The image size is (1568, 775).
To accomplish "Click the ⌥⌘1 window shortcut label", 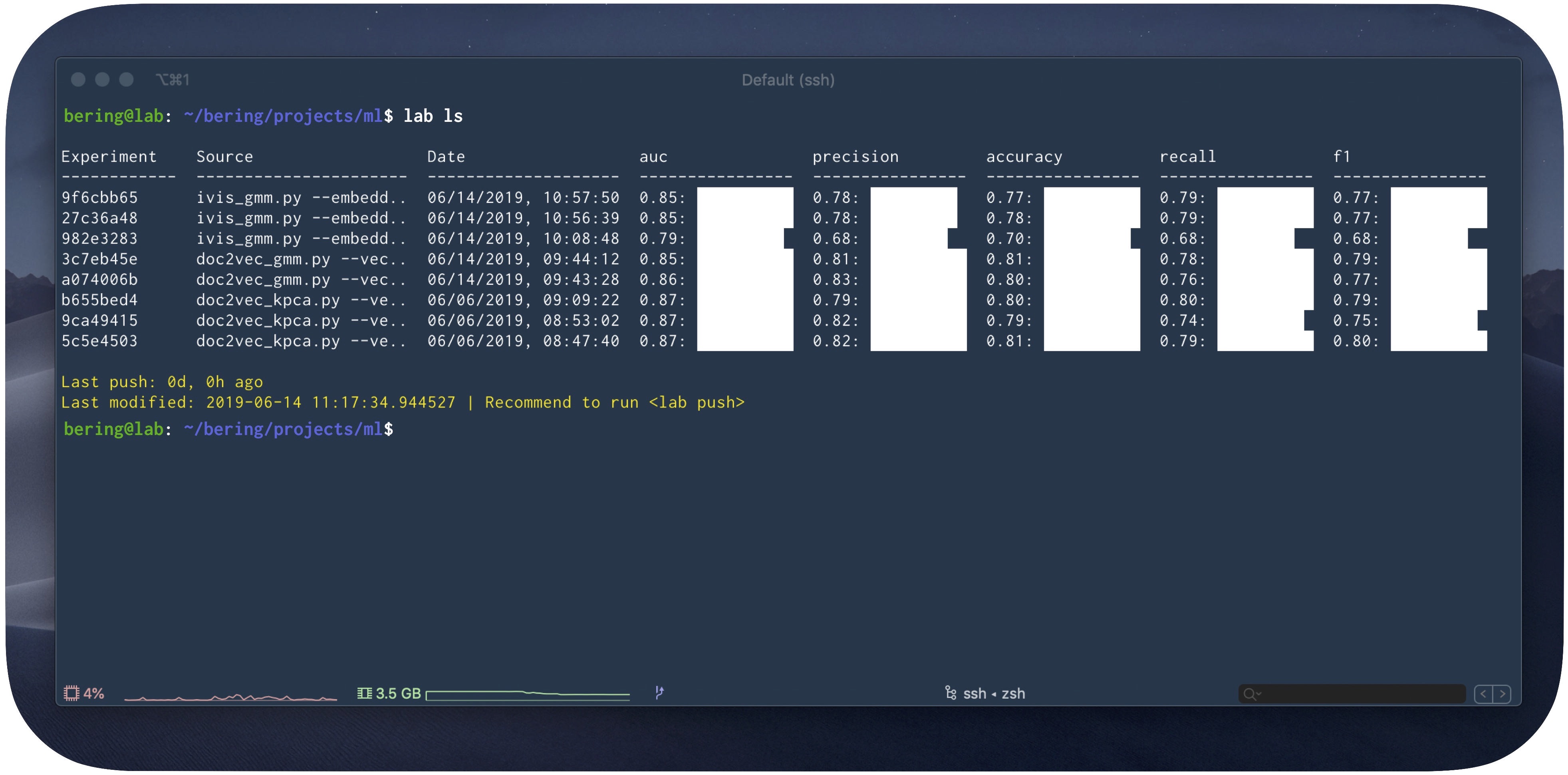I will [x=172, y=80].
